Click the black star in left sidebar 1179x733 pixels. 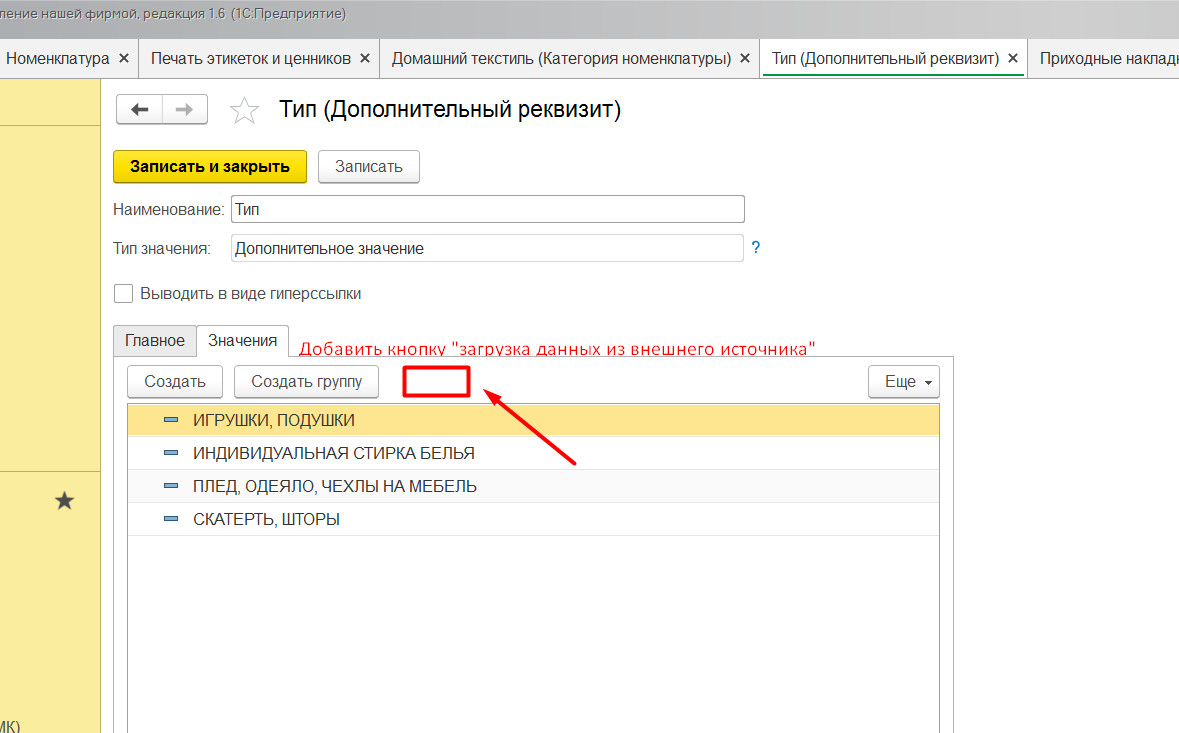(x=64, y=501)
